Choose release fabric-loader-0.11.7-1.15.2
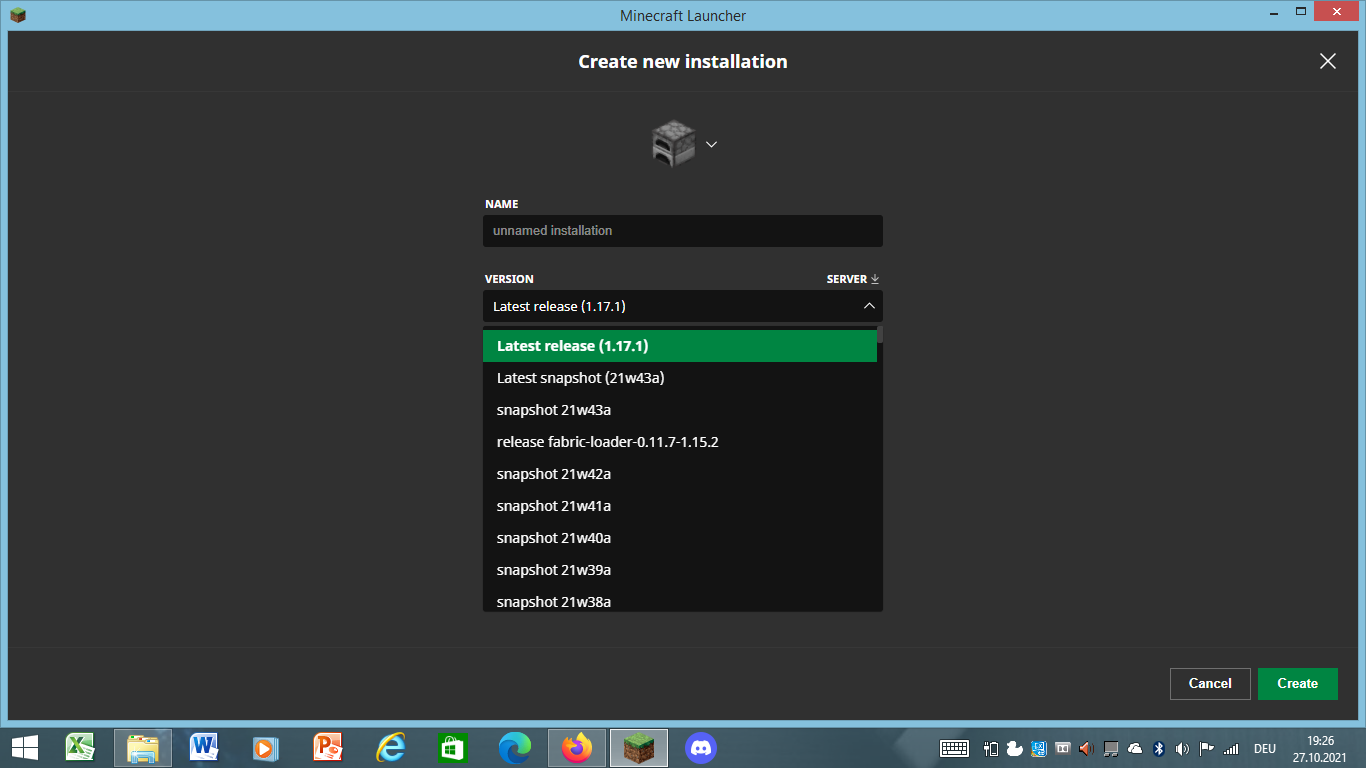This screenshot has height=768, width=1366. tap(679, 442)
